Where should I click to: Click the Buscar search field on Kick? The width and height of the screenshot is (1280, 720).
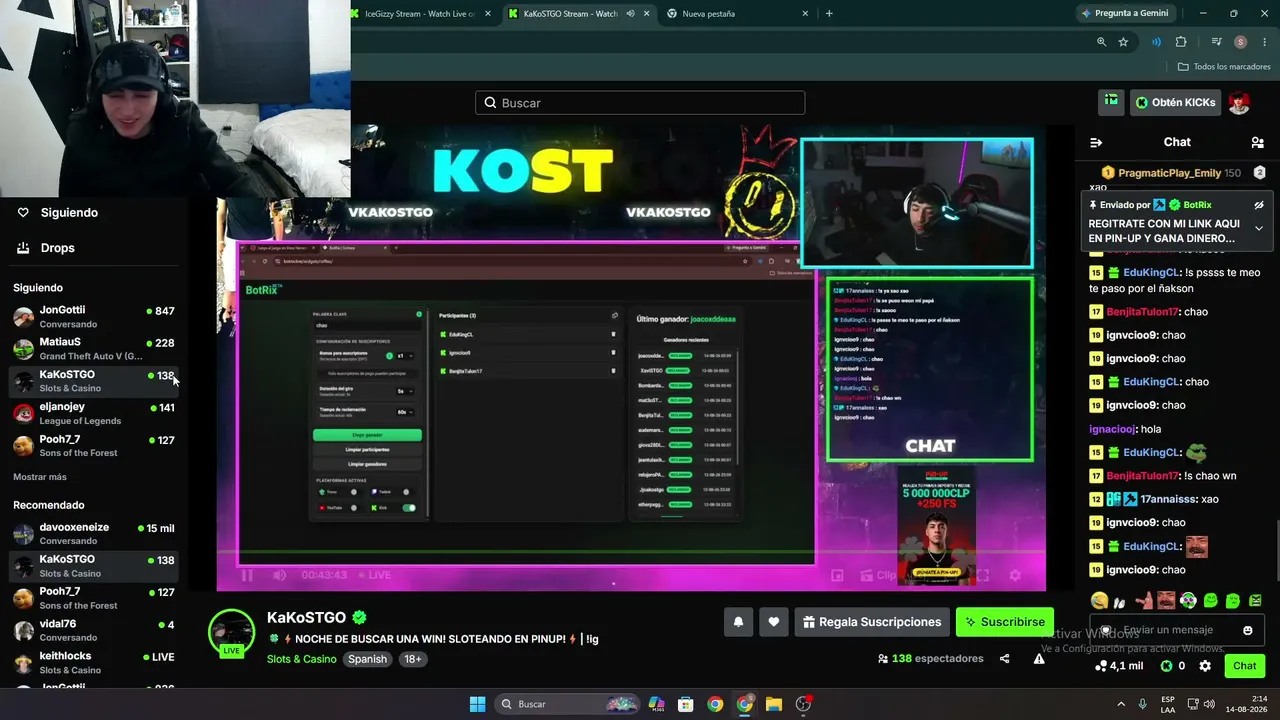640,103
